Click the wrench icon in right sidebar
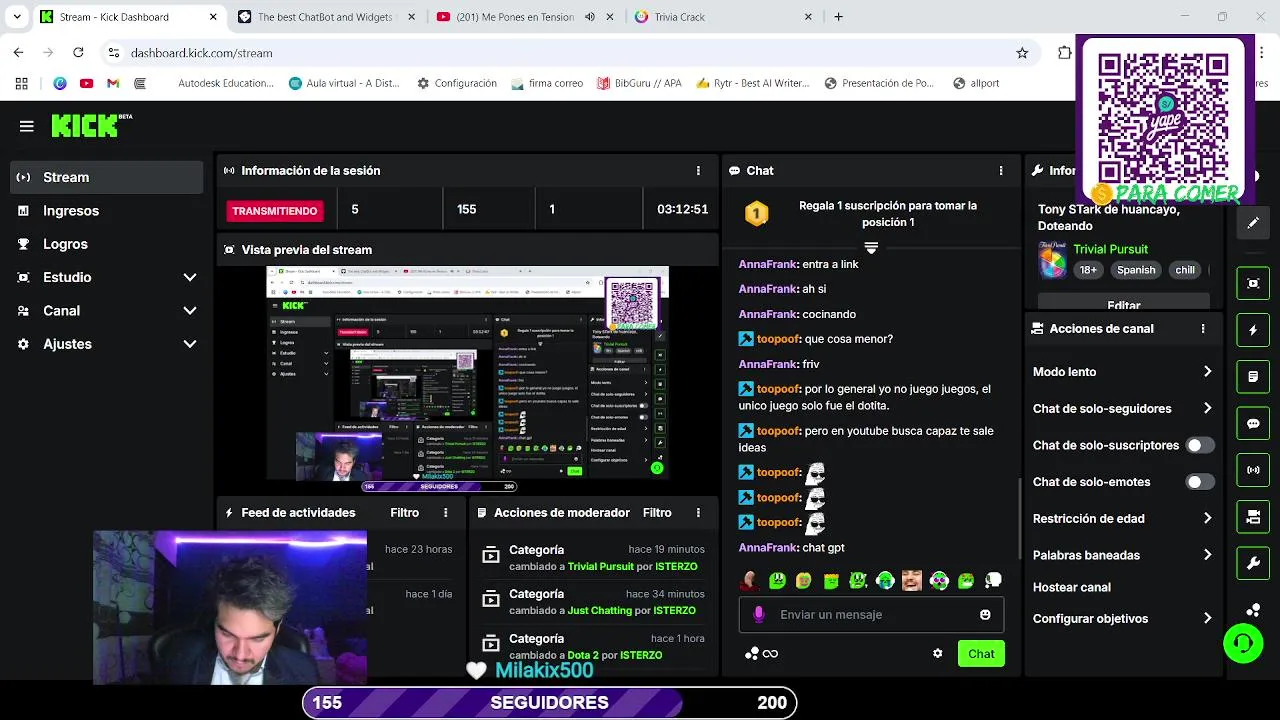This screenshot has height=720, width=1280. point(1253,563)
